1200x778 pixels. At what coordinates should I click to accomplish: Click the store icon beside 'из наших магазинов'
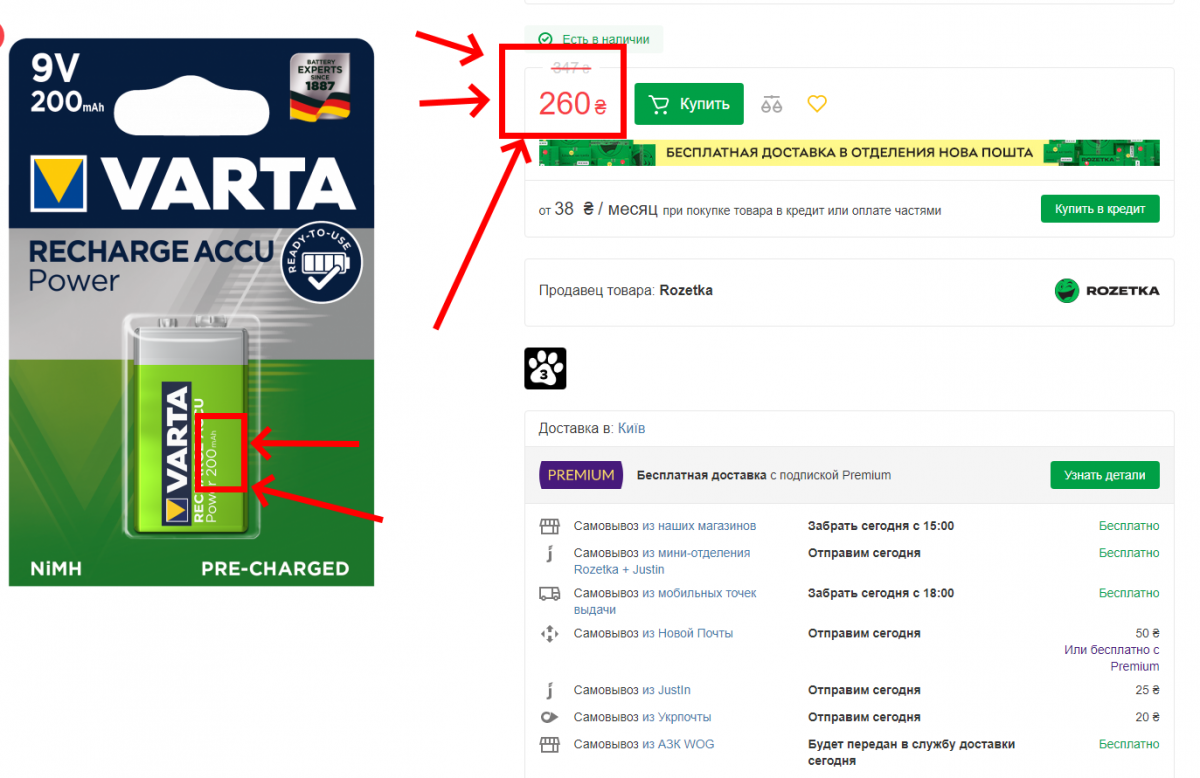(x=549, y=526)
